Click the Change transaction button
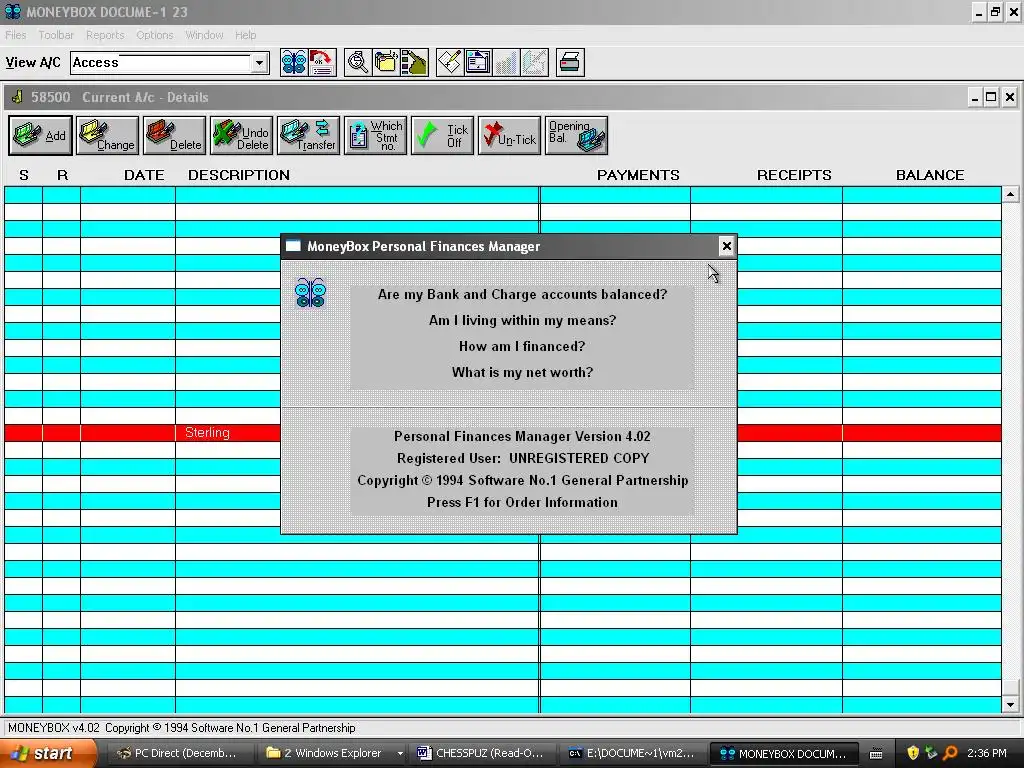This screenshot has width=1024, height=768. (x=108, y=136)
